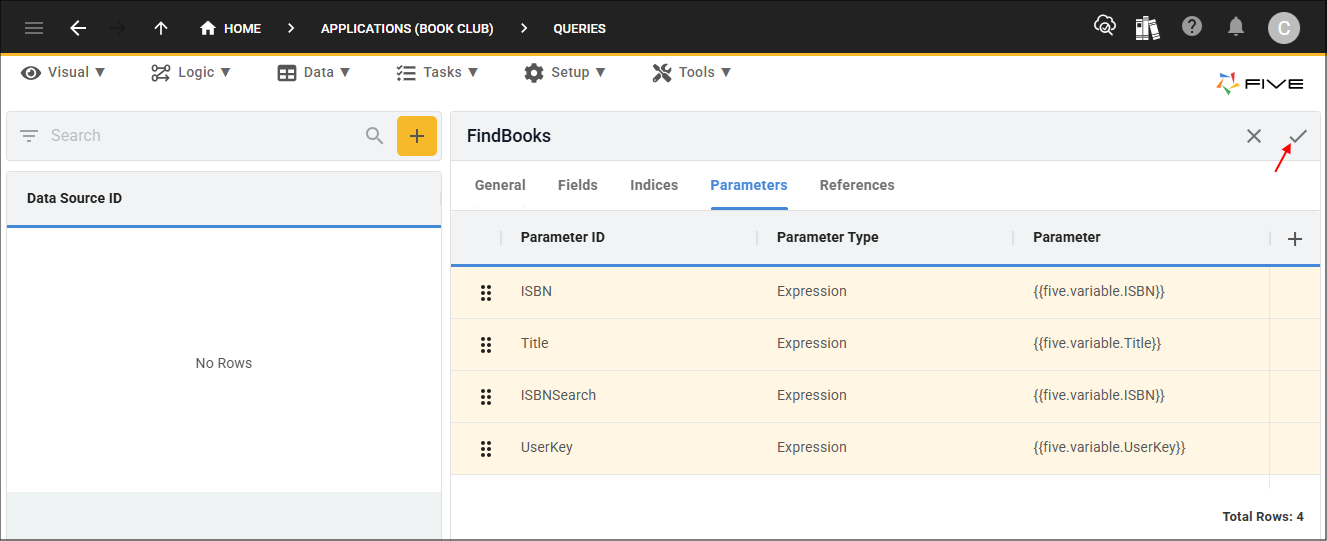Expand the Logic menu dropdown
This screenshot has height=541, width=1327.
coord(191,72)
